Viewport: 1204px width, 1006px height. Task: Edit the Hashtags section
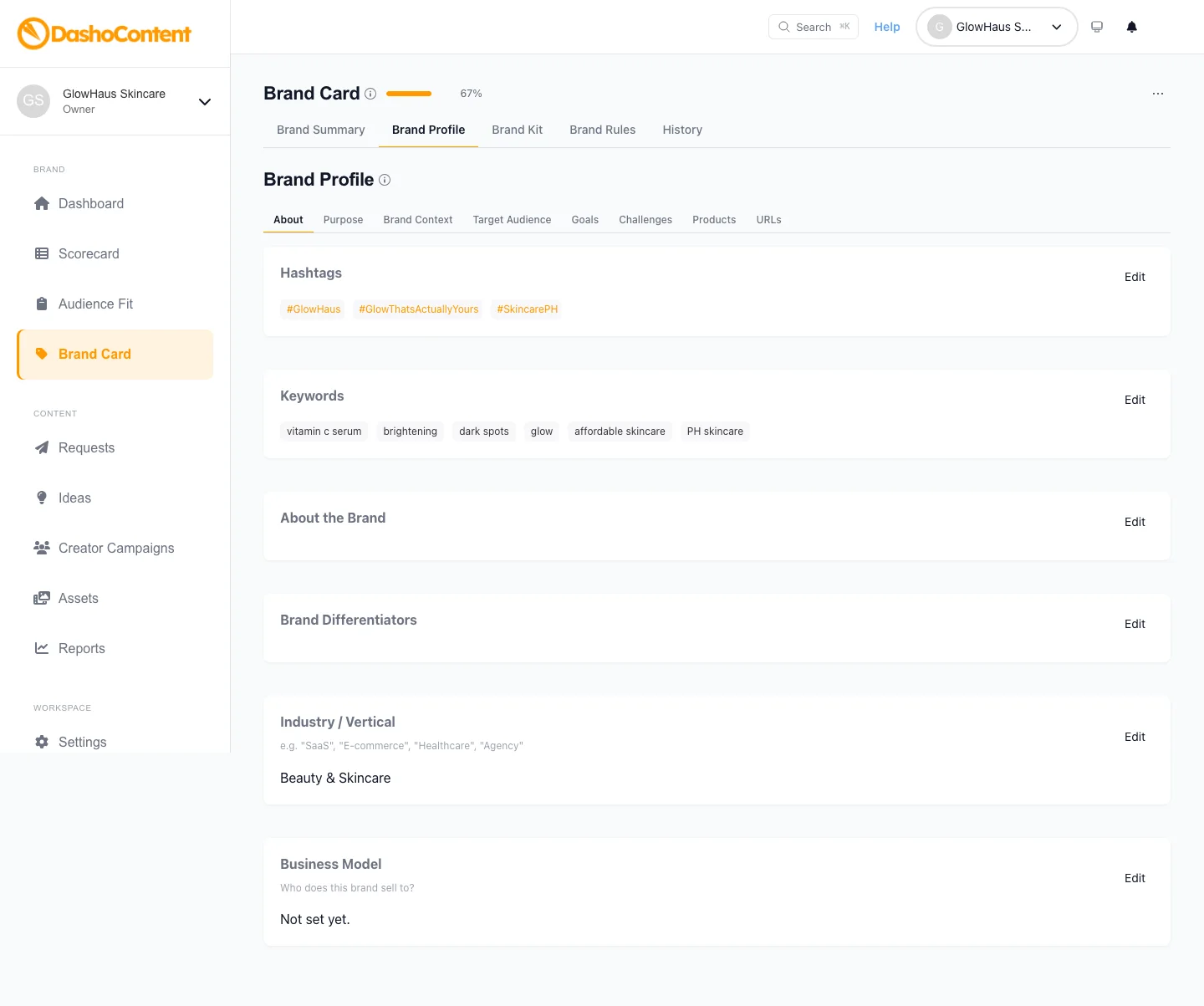pyautogui.click(x=1135, y=277)
